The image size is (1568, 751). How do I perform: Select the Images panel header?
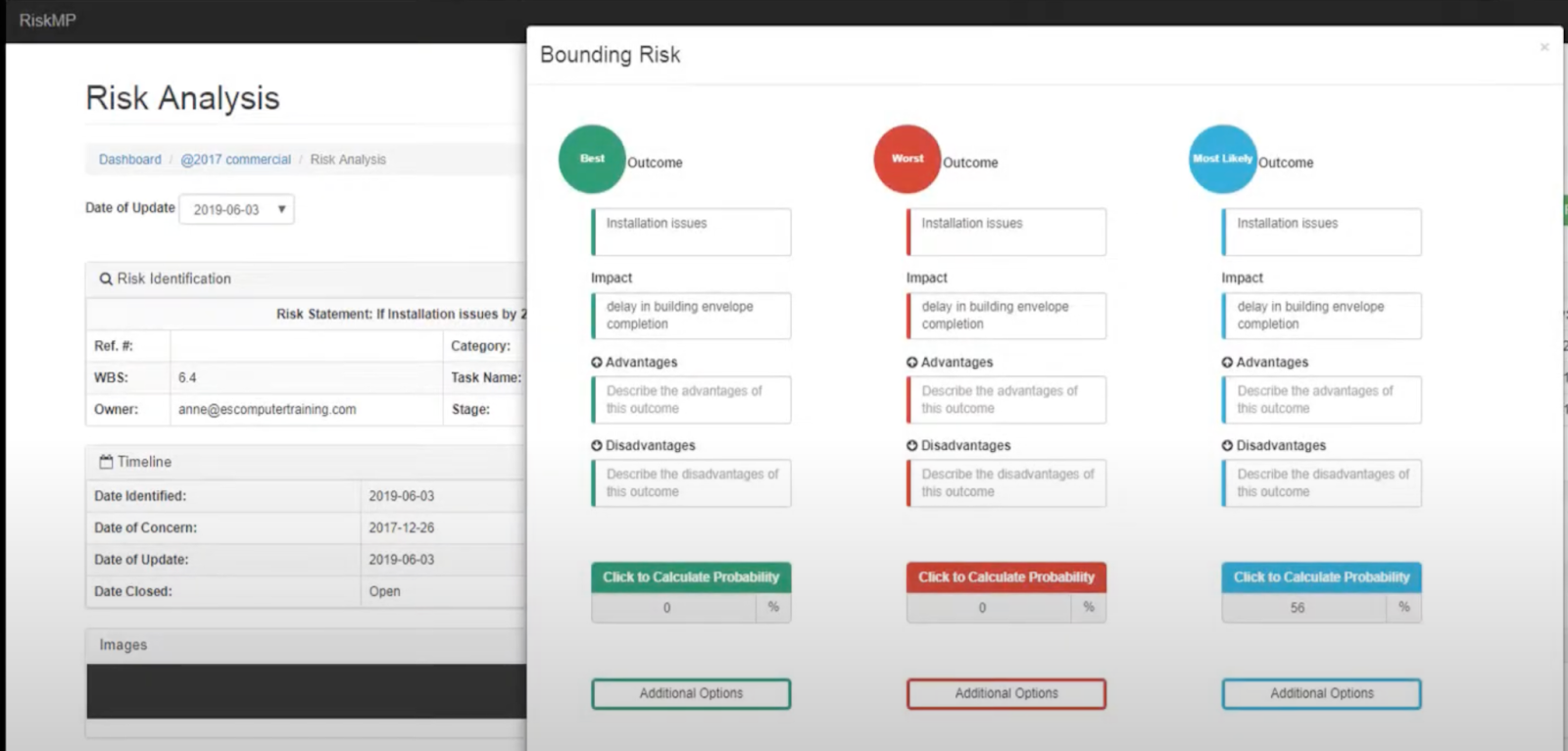[122, 644]
